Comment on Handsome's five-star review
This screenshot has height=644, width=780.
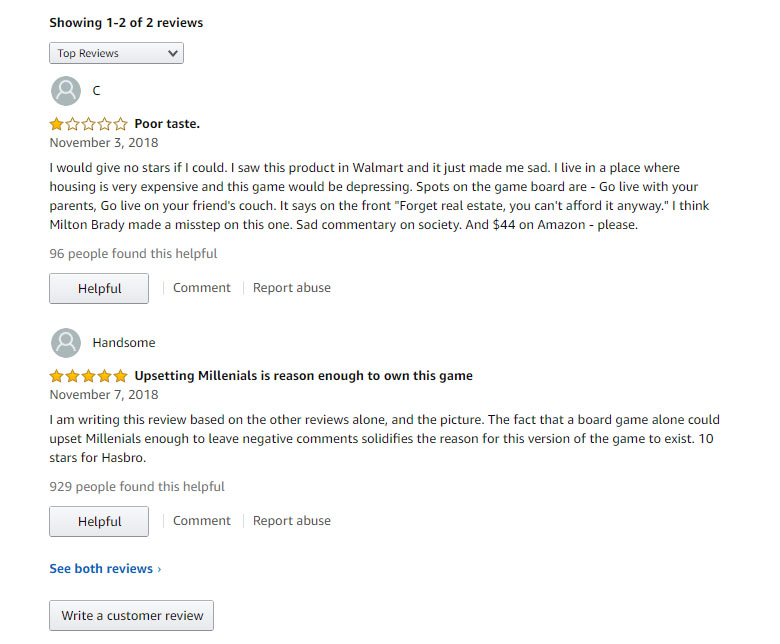click(x=201, y=521)
